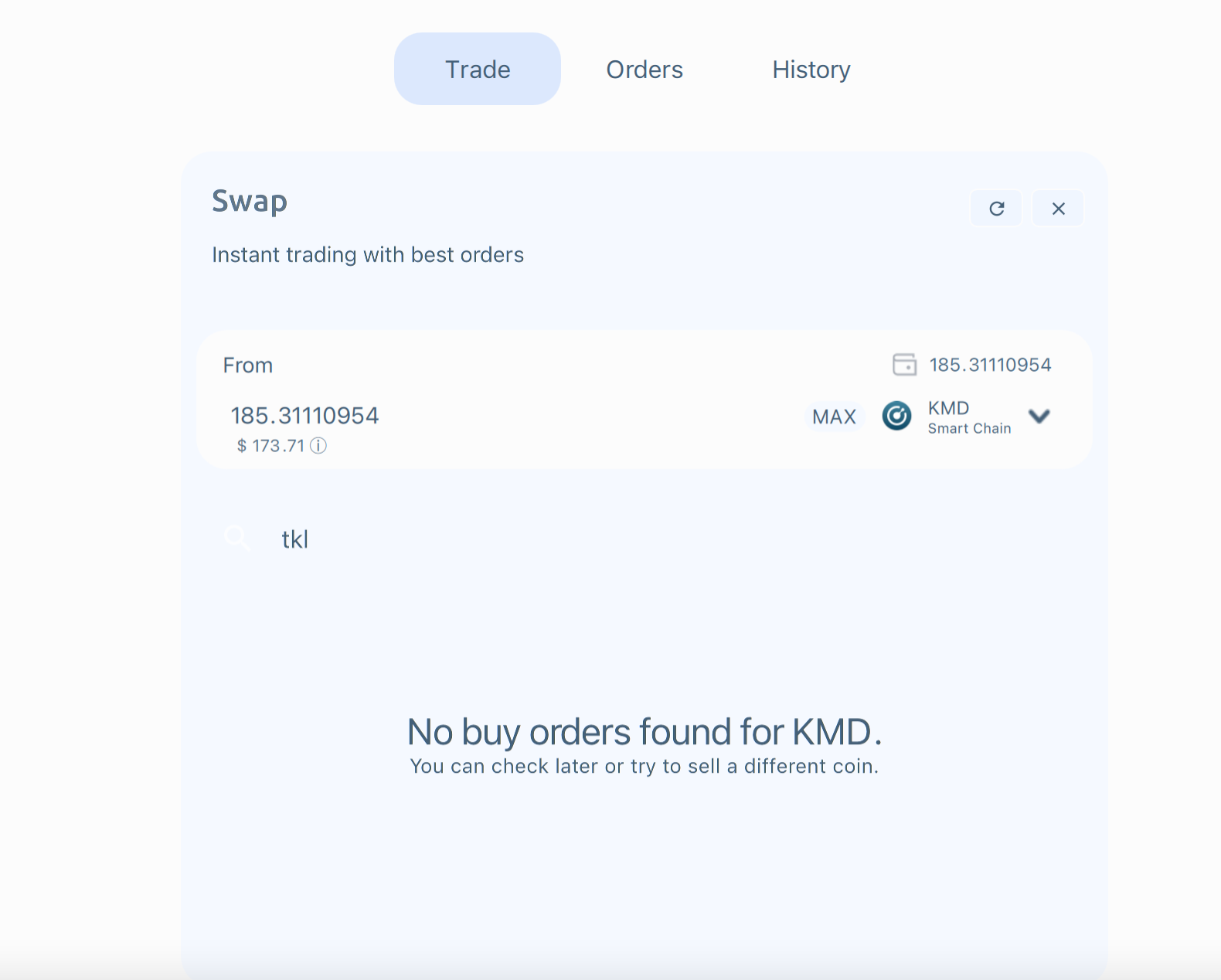Viewport: 1221px width, 980px height.
Task: Expand the From coin selector chevron
Action: tap(1039, 417)
